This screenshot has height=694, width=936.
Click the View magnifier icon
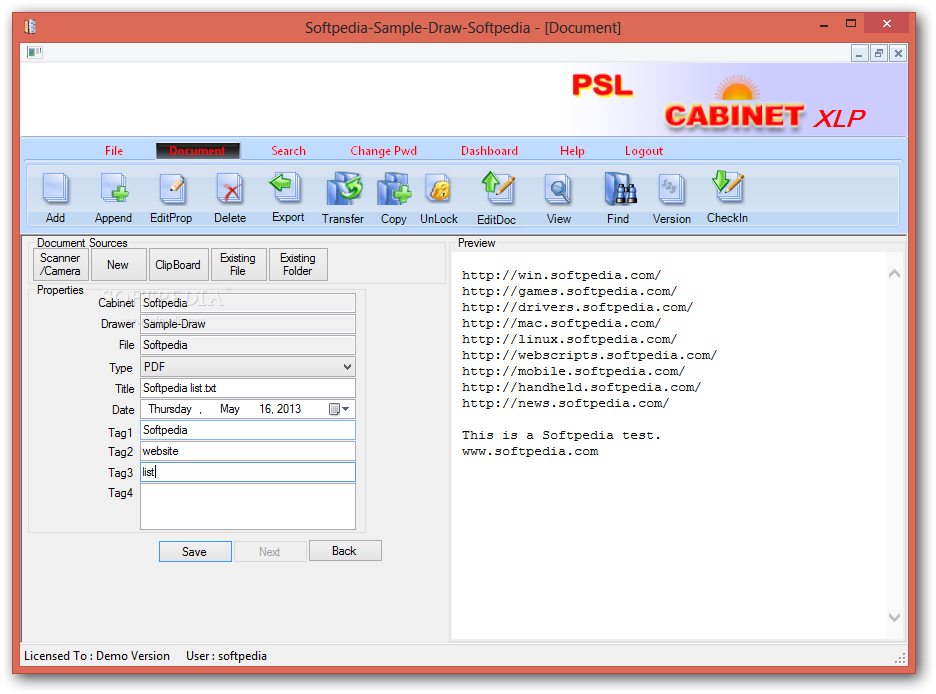tap(559, 189)
